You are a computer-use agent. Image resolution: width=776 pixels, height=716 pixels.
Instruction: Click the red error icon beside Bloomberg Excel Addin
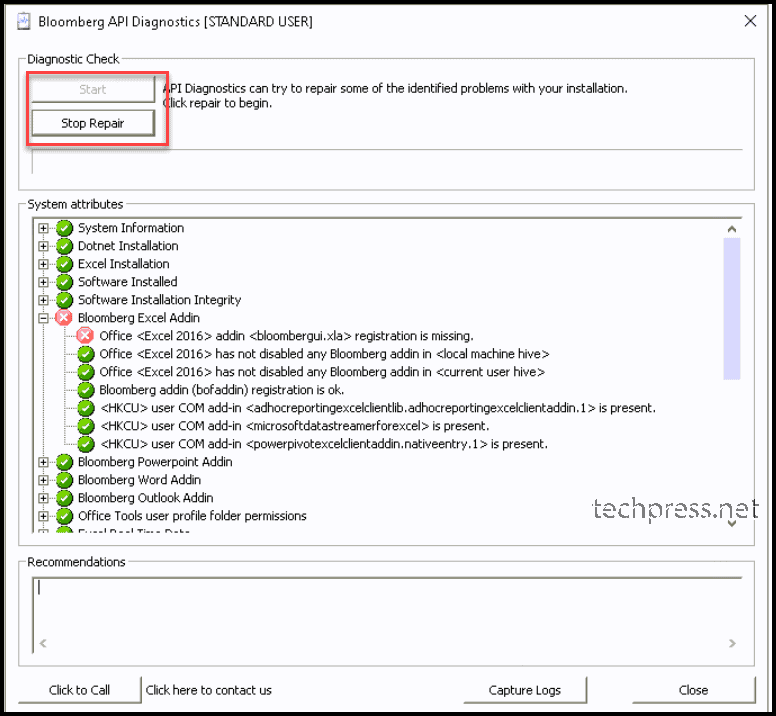[x=64, y=318]
